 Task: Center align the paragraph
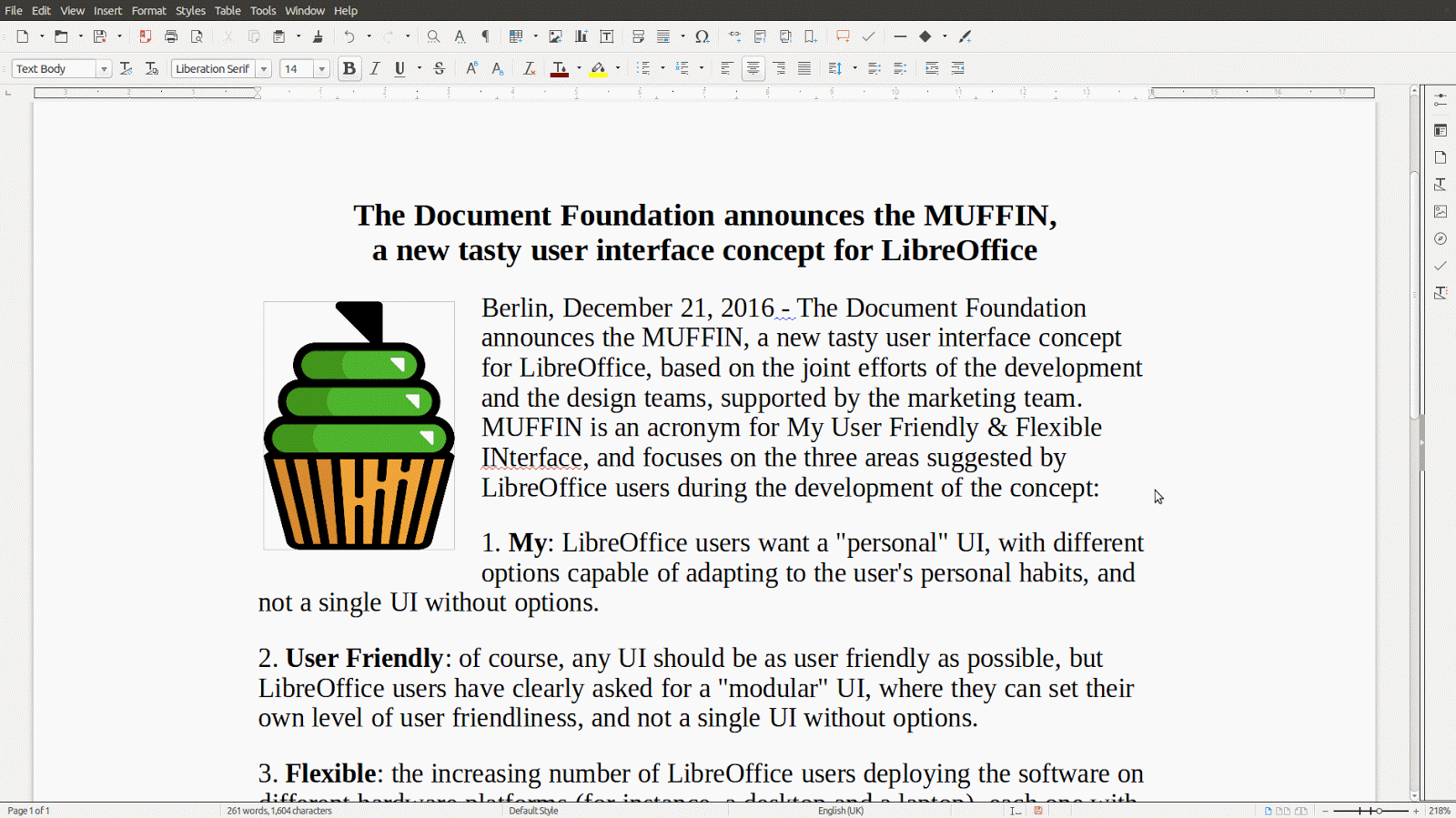753,68
